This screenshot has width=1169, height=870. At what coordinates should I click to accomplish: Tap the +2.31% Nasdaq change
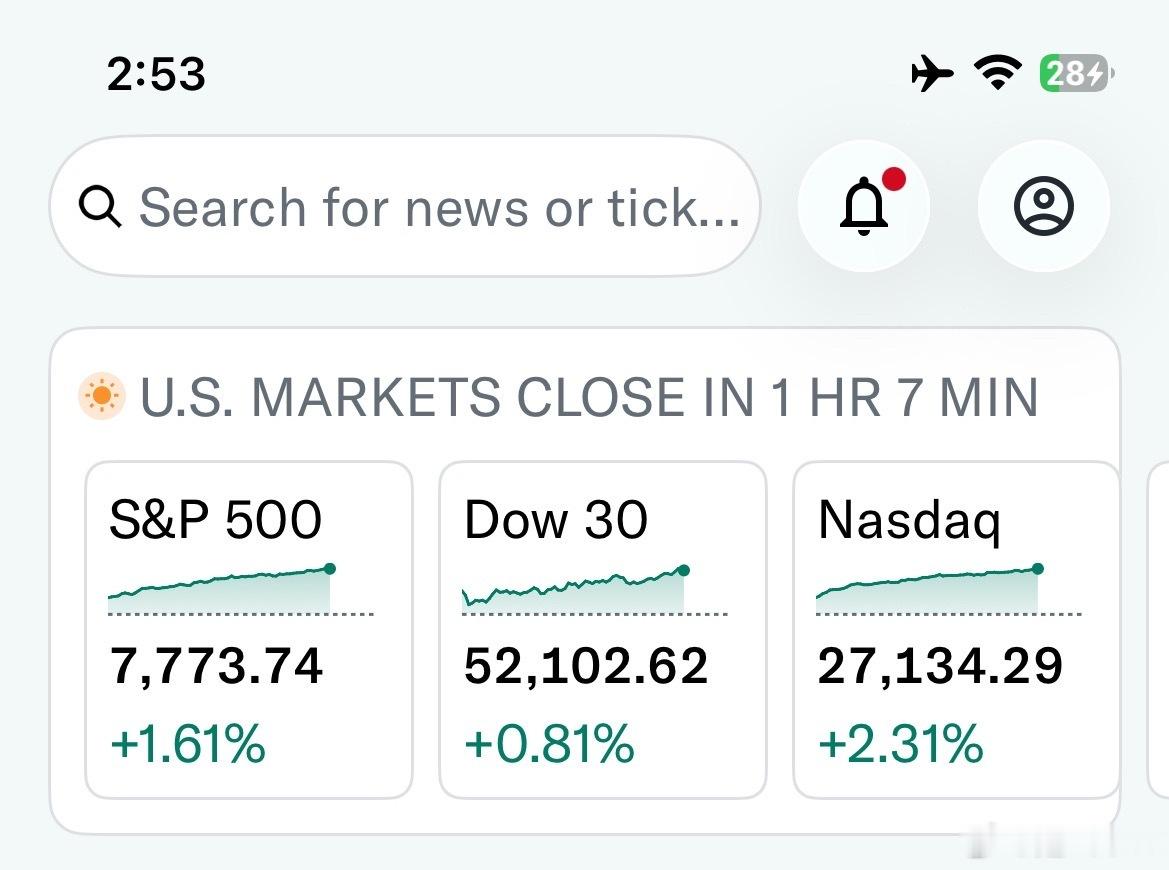pos(901,743)
